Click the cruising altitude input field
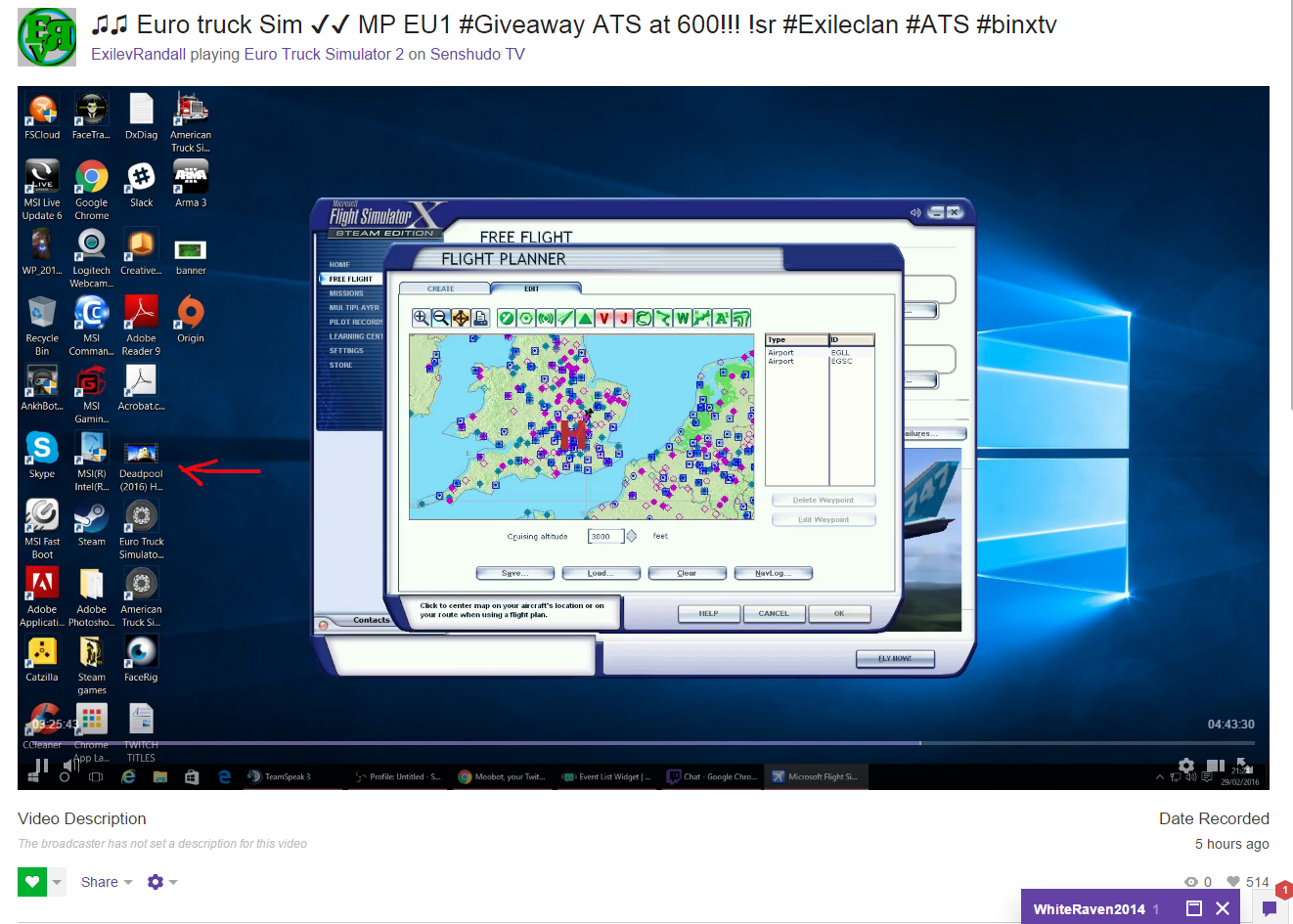 tap(605, 536)
